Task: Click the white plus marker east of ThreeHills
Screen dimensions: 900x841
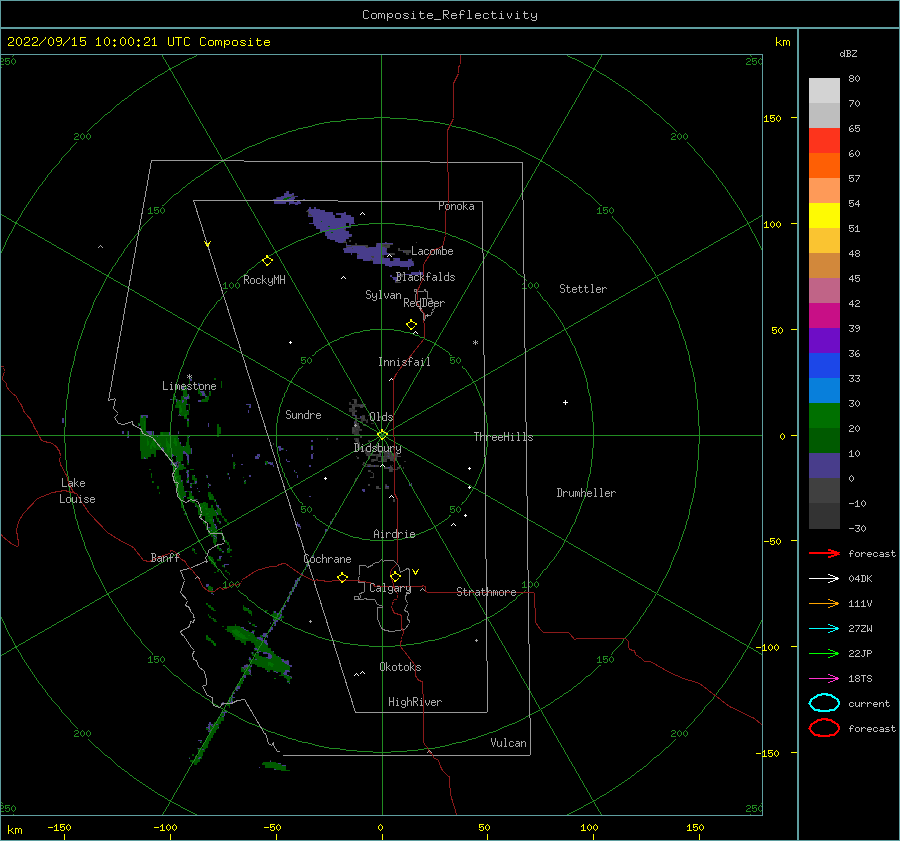Action: click(565, 402)
